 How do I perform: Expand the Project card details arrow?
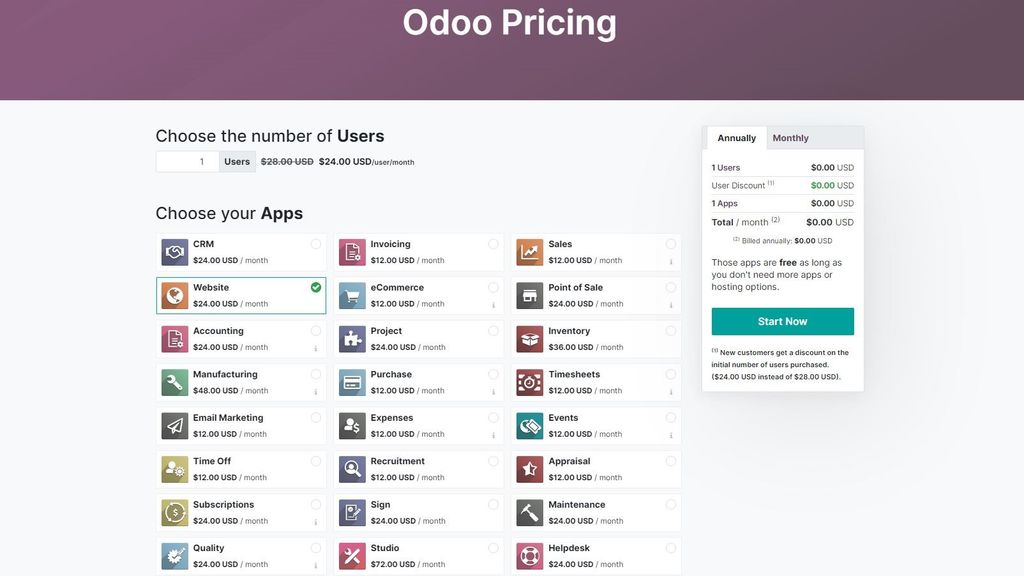pos(492,347)
